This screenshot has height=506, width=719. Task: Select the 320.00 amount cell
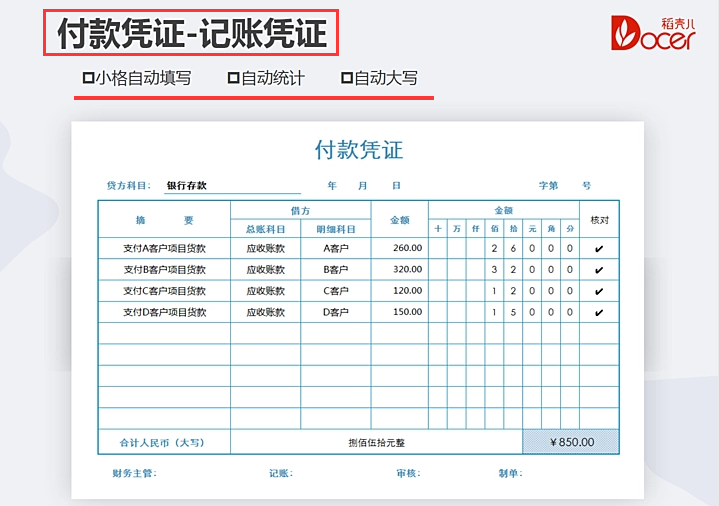pos(399,269)
